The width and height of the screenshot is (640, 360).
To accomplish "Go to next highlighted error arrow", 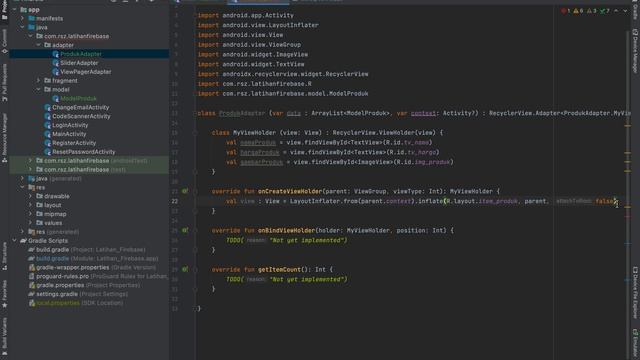I will 624,11.
